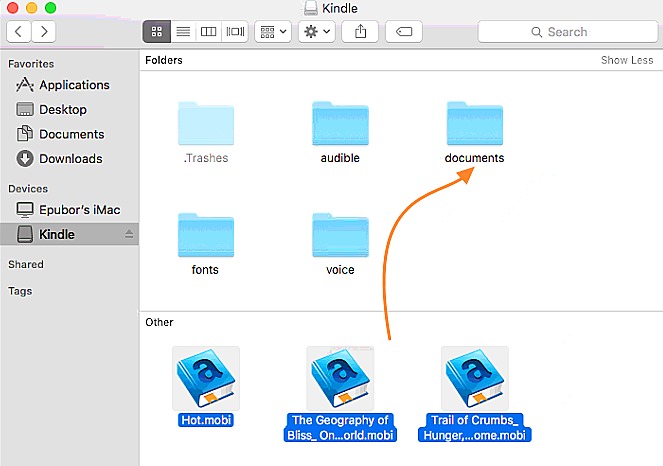
Task: Click the Folders group header
Action: pos(164,60)
